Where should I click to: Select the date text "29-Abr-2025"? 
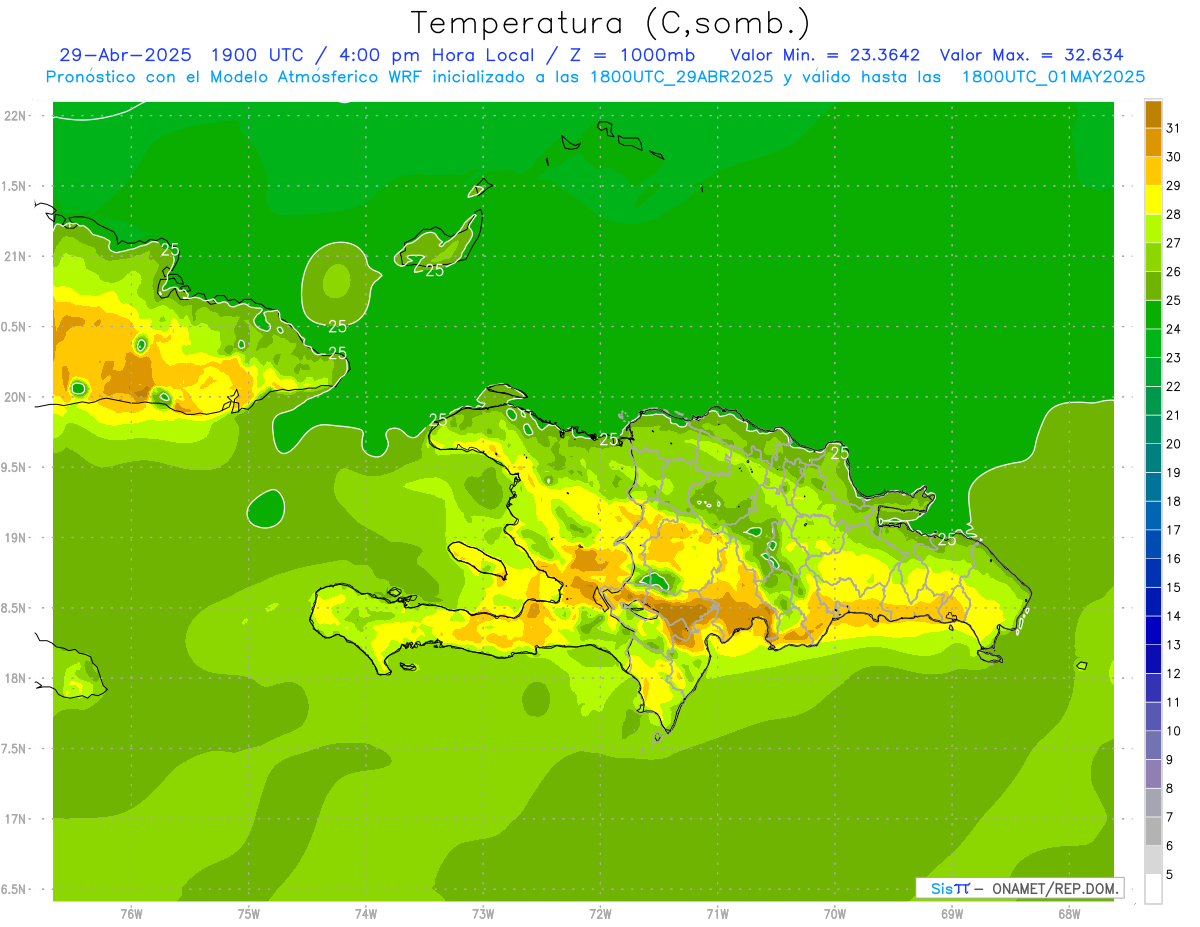tap(126, 55)
